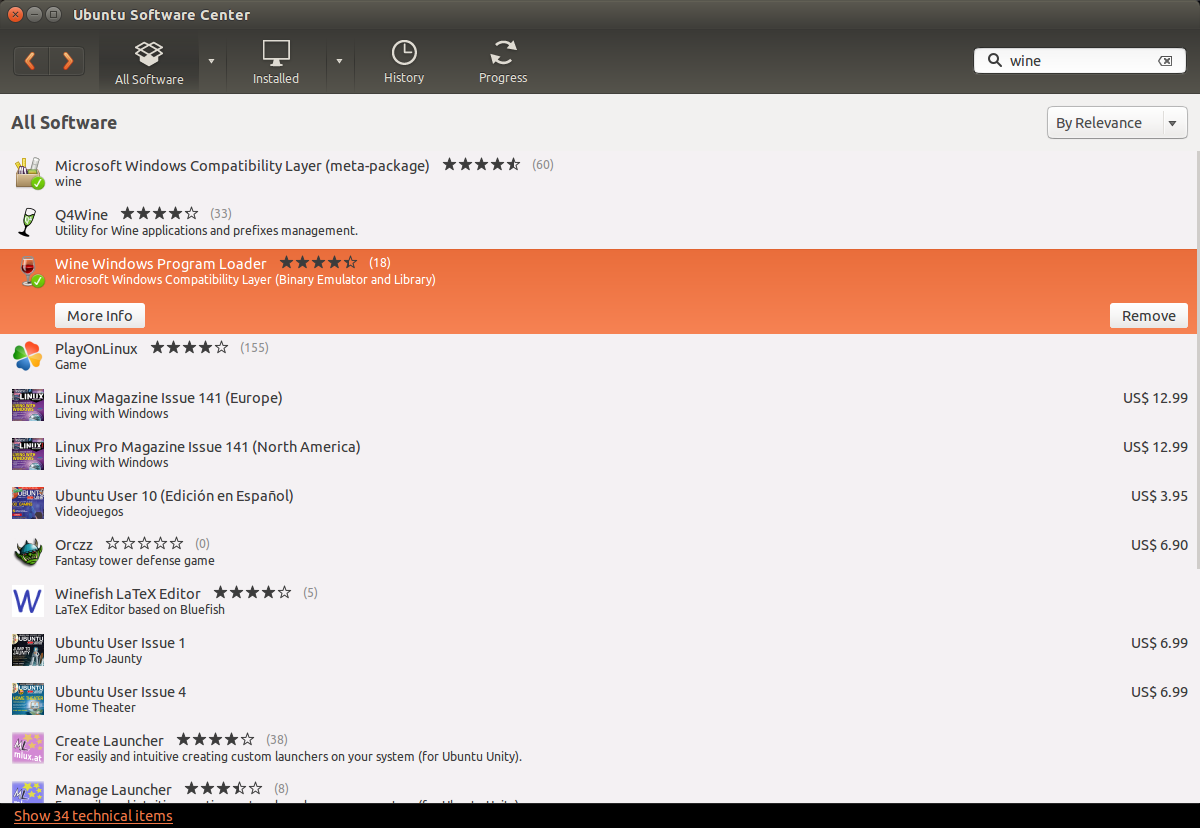Click the Winefish LaTeX Editor W icon
The image size is (1200, 828).
[x=28, y=601]
